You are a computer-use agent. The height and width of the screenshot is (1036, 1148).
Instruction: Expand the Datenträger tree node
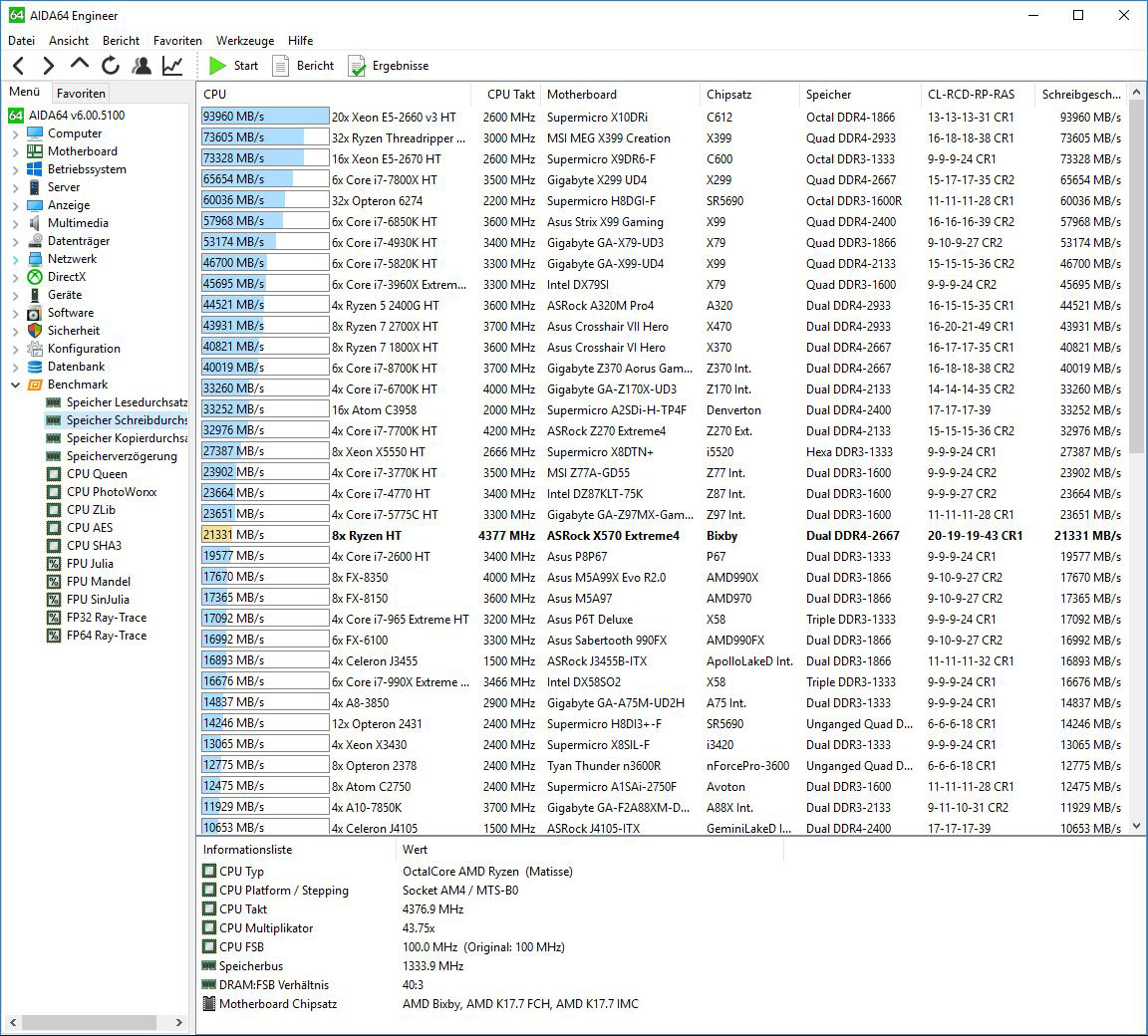[x=15, y=241]
